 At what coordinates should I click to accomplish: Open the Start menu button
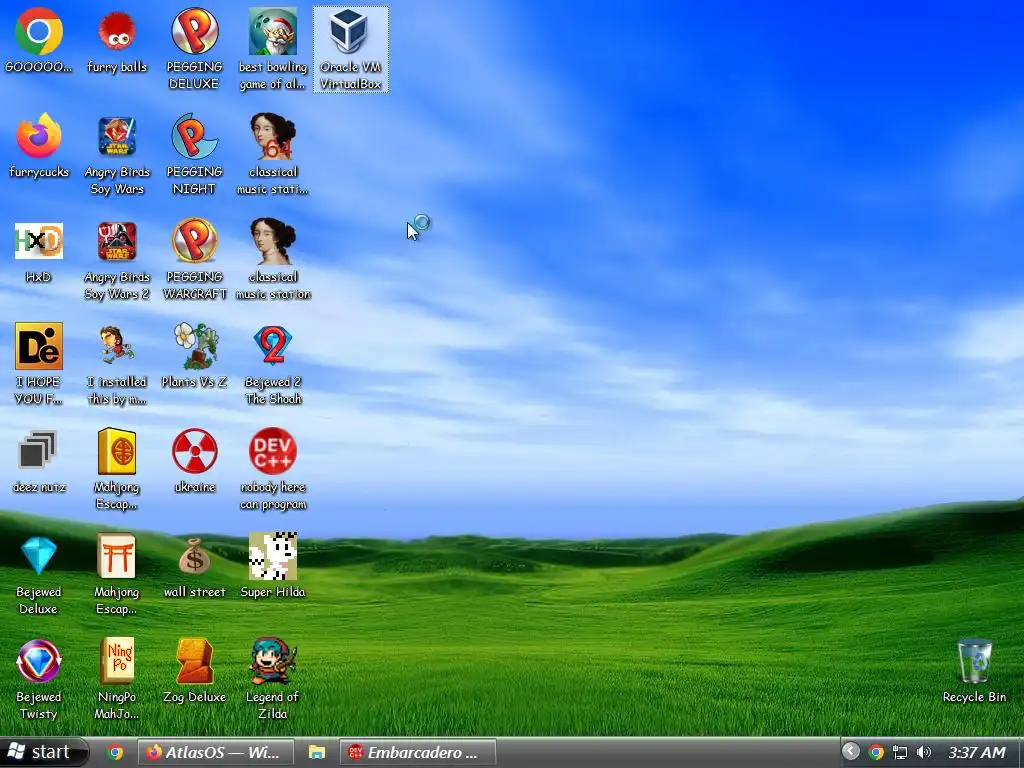click(44, 752)
